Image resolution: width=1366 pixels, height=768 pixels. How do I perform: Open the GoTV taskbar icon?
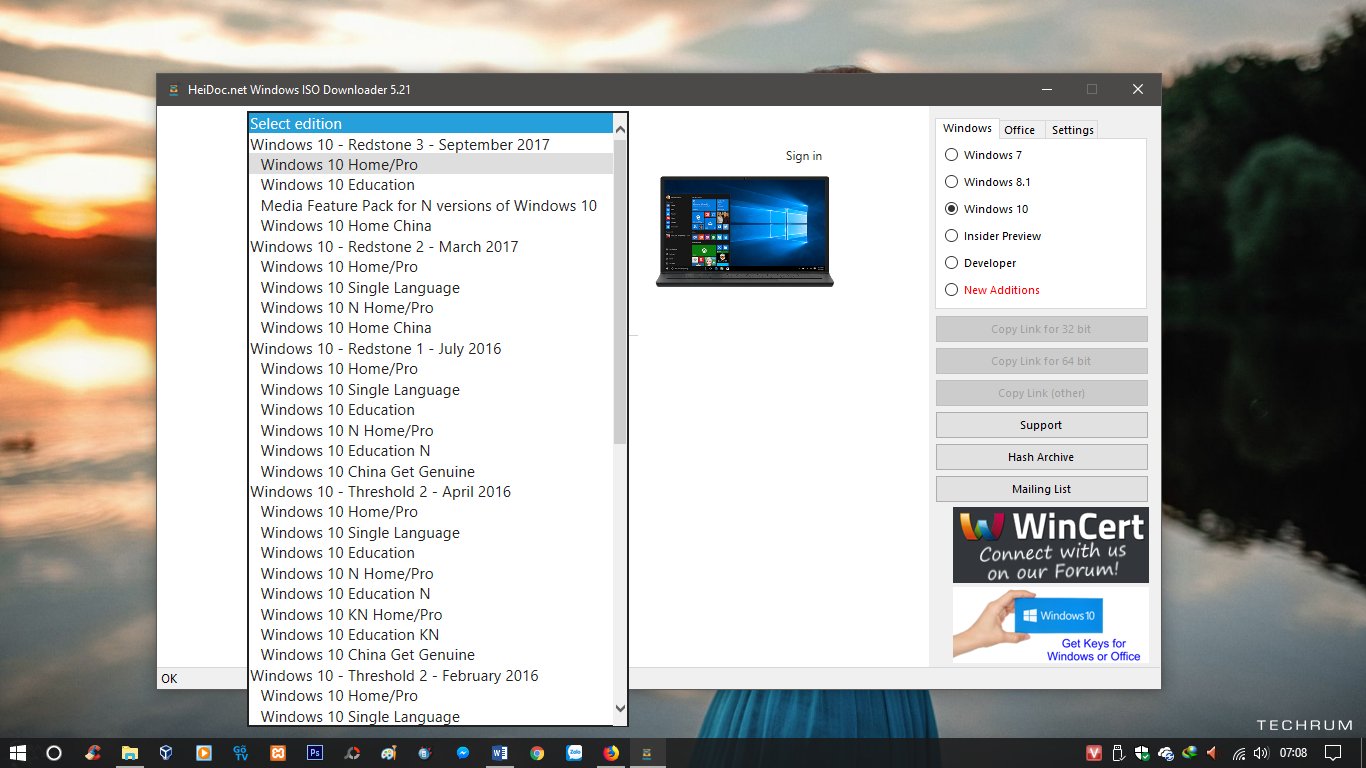tap(240, 753)
